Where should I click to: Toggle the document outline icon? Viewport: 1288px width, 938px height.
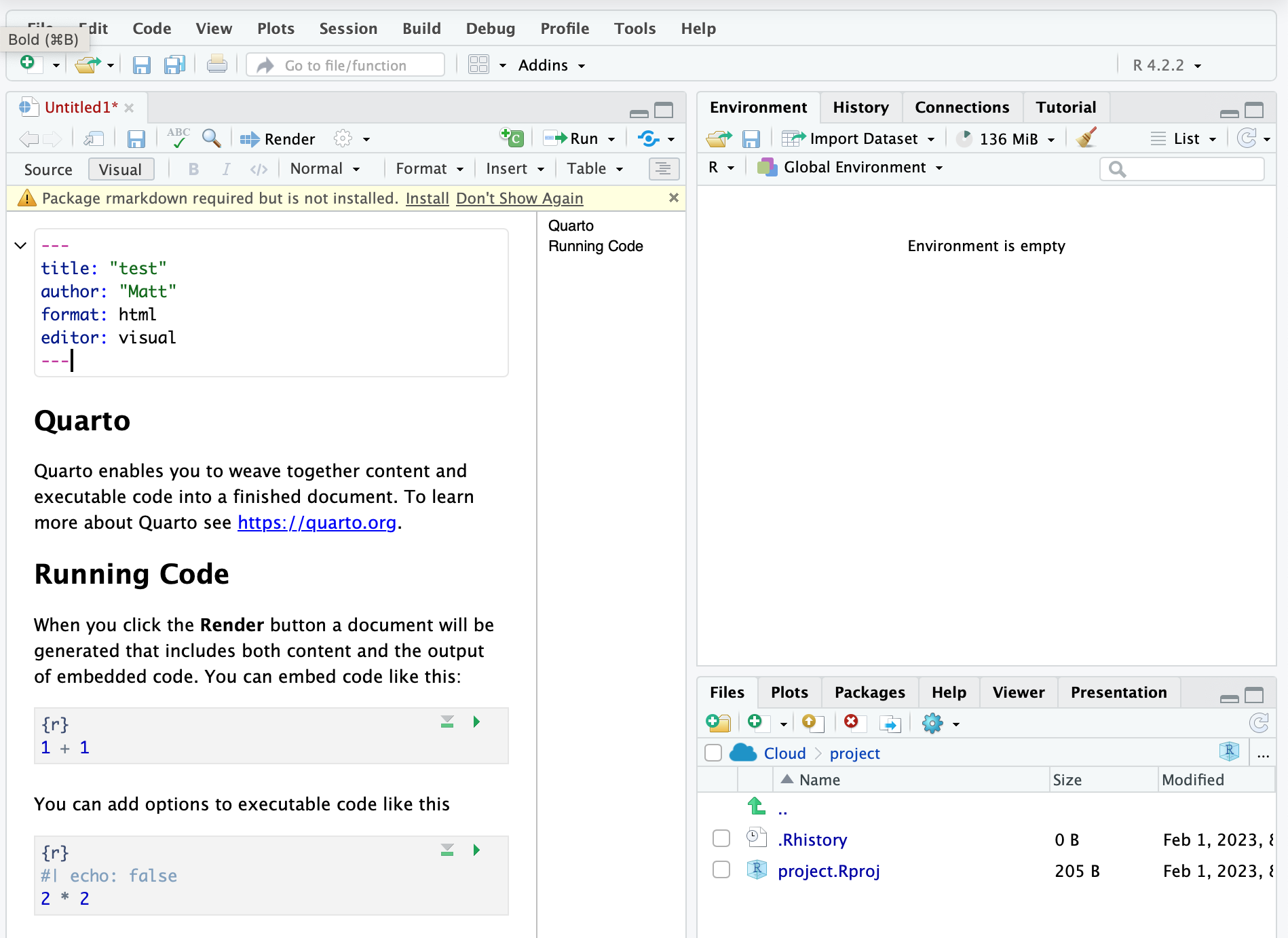664,169
